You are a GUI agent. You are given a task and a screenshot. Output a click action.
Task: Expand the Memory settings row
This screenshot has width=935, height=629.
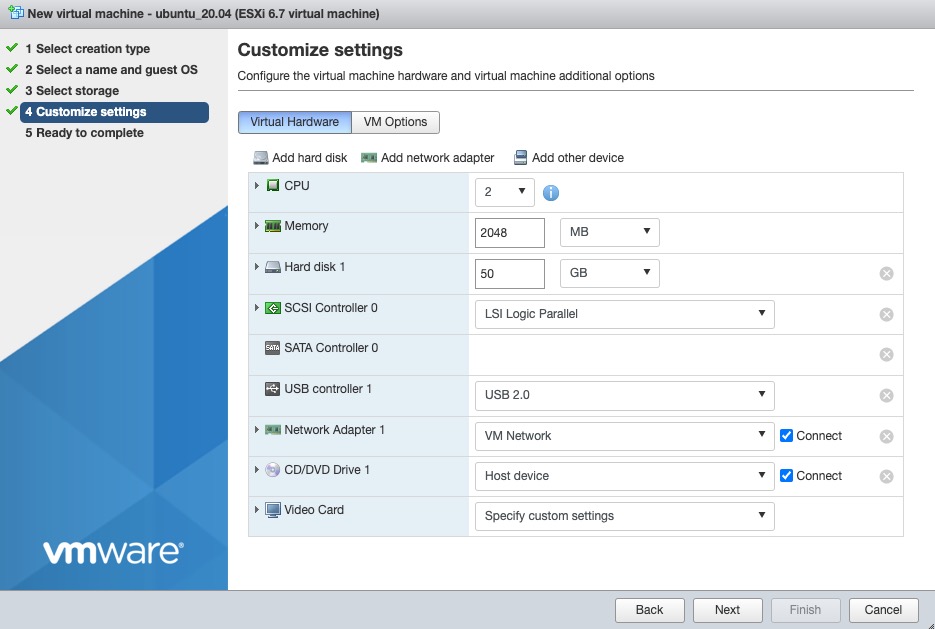(x=257, y=226)
